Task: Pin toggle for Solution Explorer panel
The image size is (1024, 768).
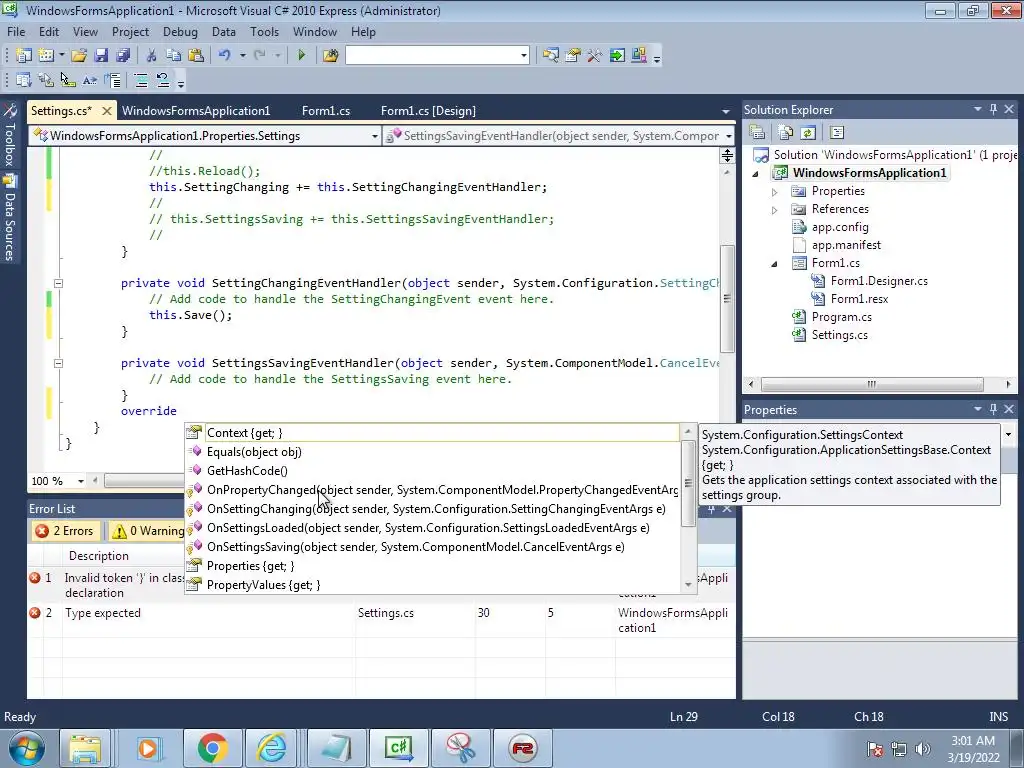Action: (993, 110)
